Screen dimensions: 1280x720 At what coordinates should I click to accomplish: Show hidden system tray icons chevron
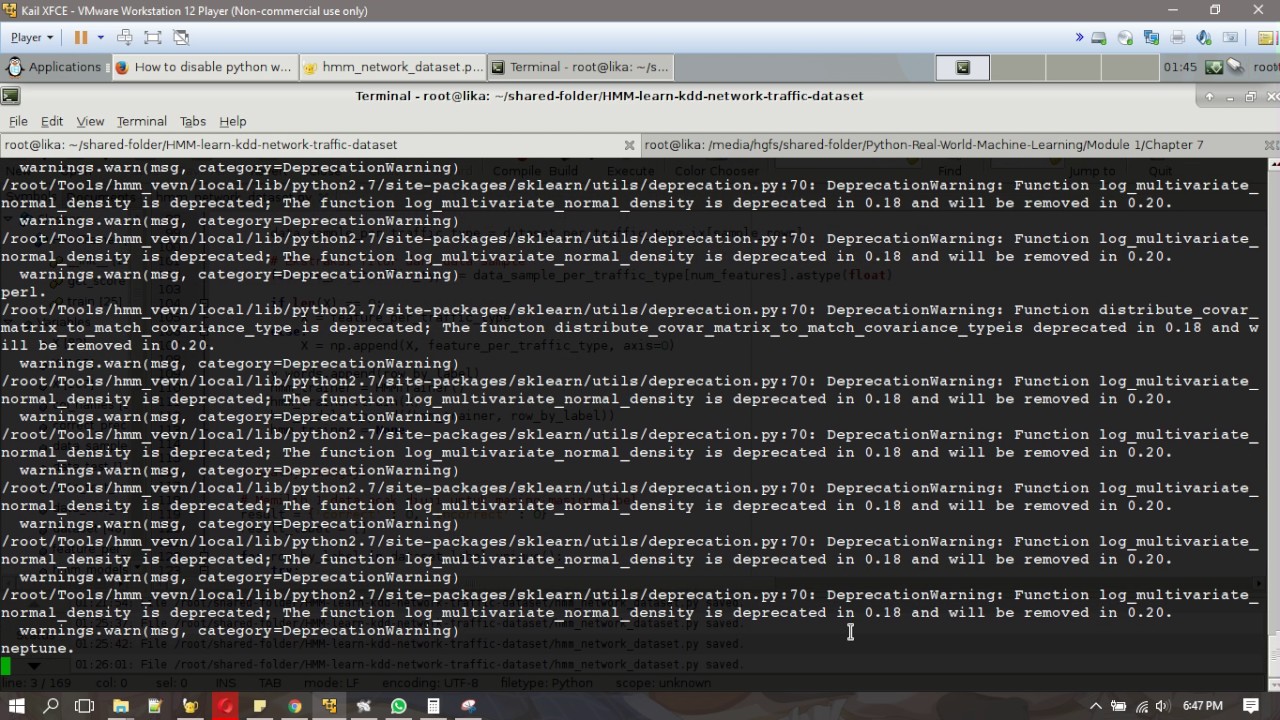click(x=1097, y=706)
